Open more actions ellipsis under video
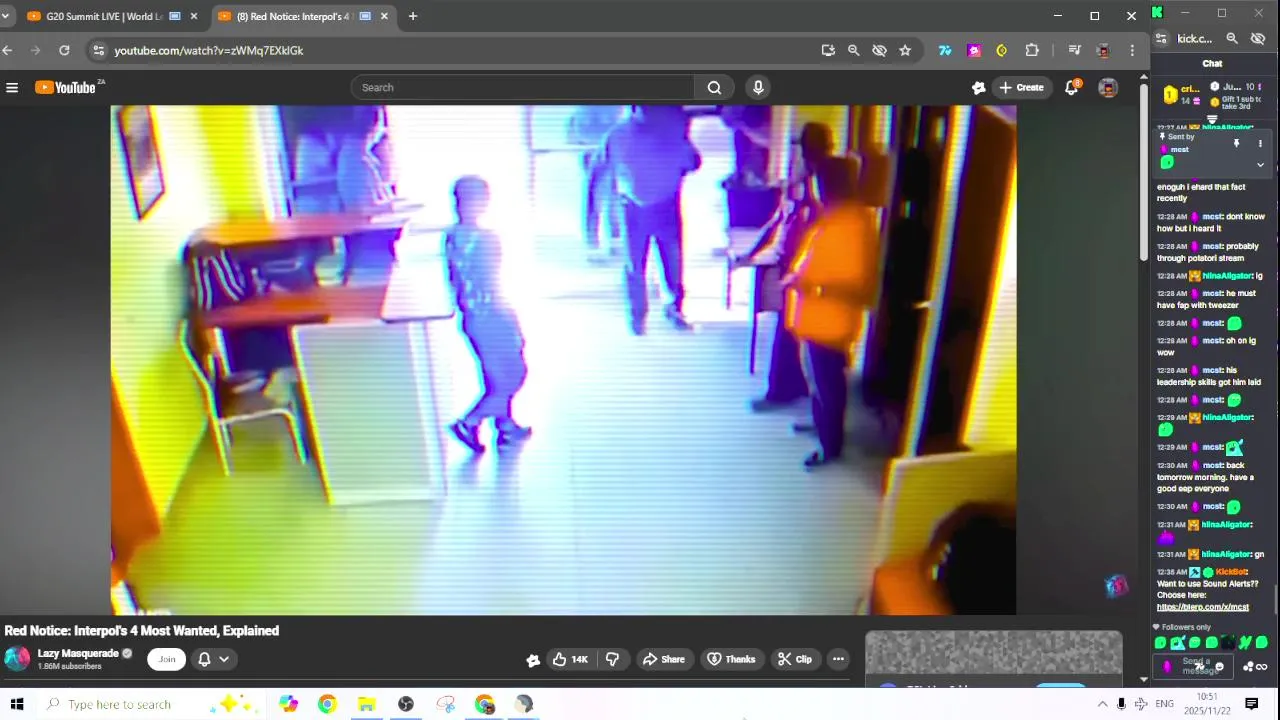The image size is (1280, 720). [838, 659]
